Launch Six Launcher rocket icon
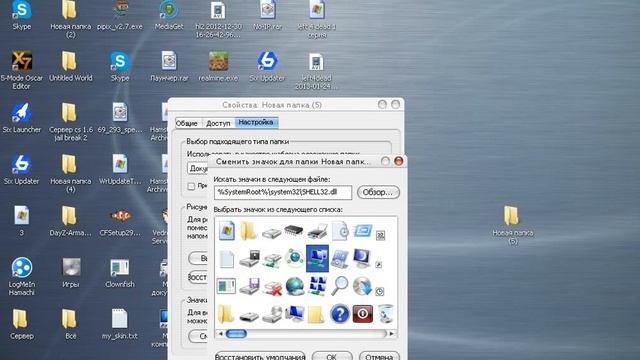 click(x=22, y=118)
